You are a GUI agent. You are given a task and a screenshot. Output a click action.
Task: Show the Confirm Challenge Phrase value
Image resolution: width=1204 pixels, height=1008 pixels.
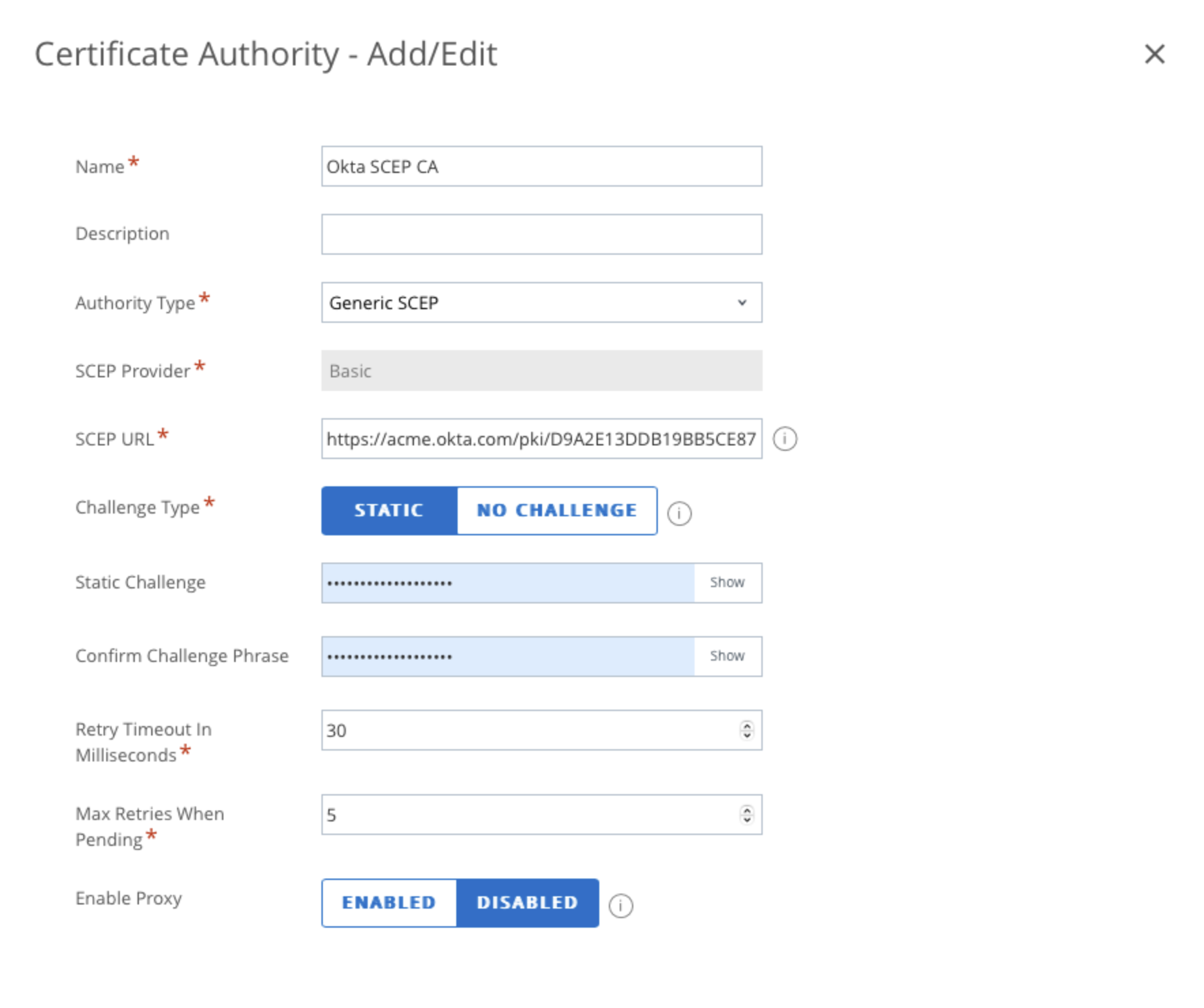(x=726, y=656)
